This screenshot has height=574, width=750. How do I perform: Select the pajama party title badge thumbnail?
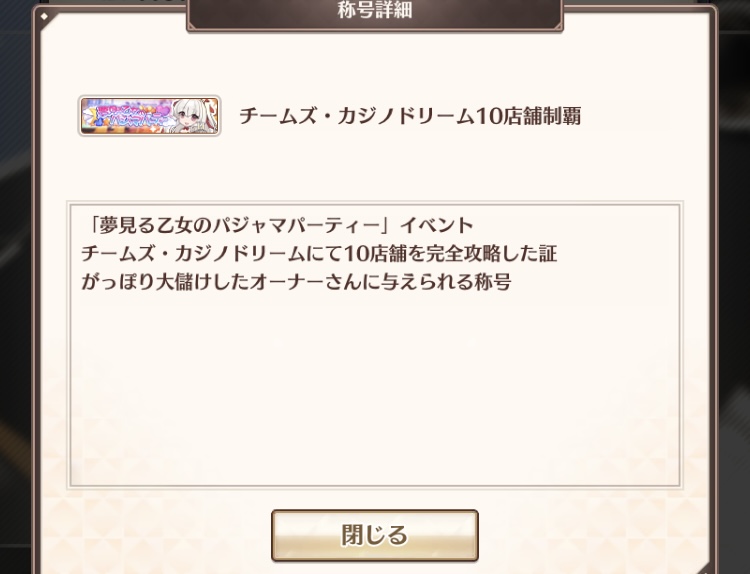tap(149, 116)
